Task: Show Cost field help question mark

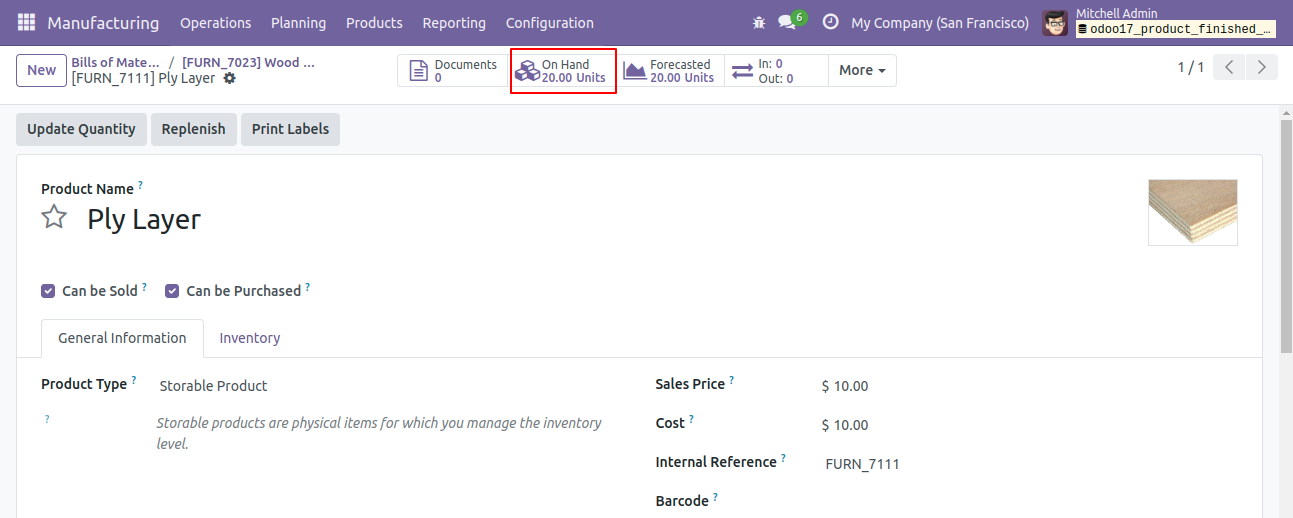Action: (691, 419)
